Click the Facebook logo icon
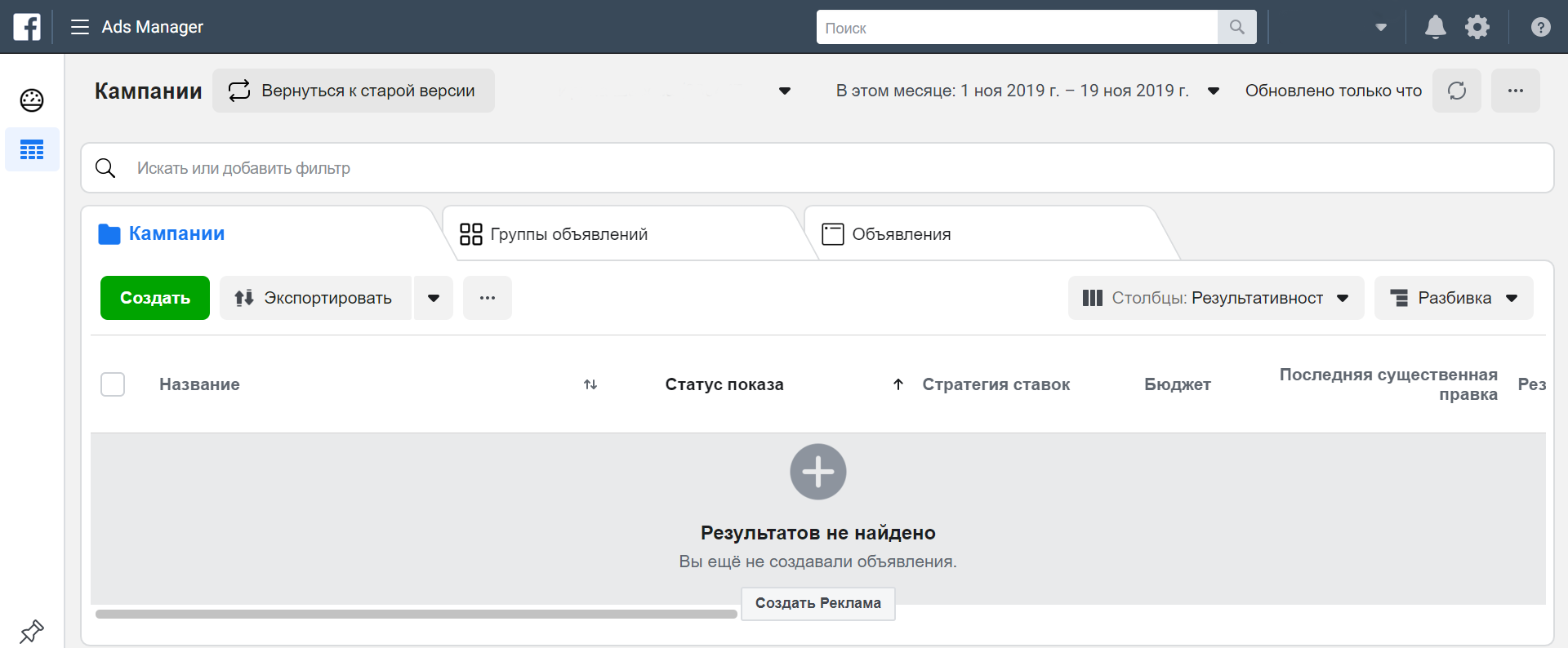 (27, 27)
